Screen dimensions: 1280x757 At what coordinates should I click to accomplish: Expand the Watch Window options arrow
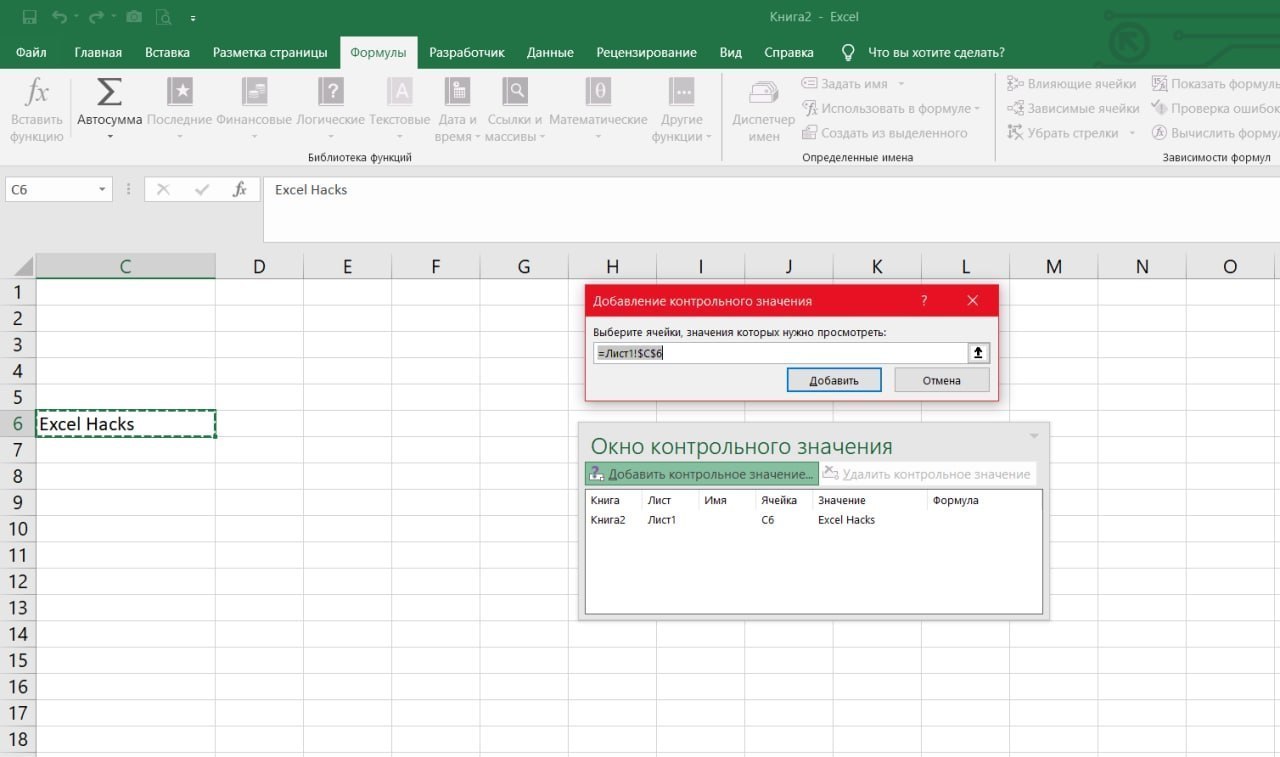[1034, 436]
